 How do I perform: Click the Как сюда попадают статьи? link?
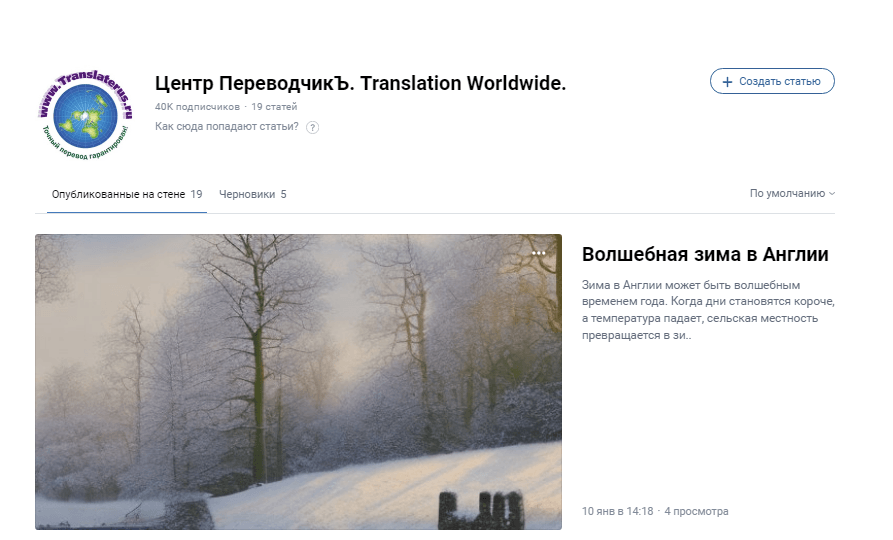pyautogui.click(x=227, y=126)
